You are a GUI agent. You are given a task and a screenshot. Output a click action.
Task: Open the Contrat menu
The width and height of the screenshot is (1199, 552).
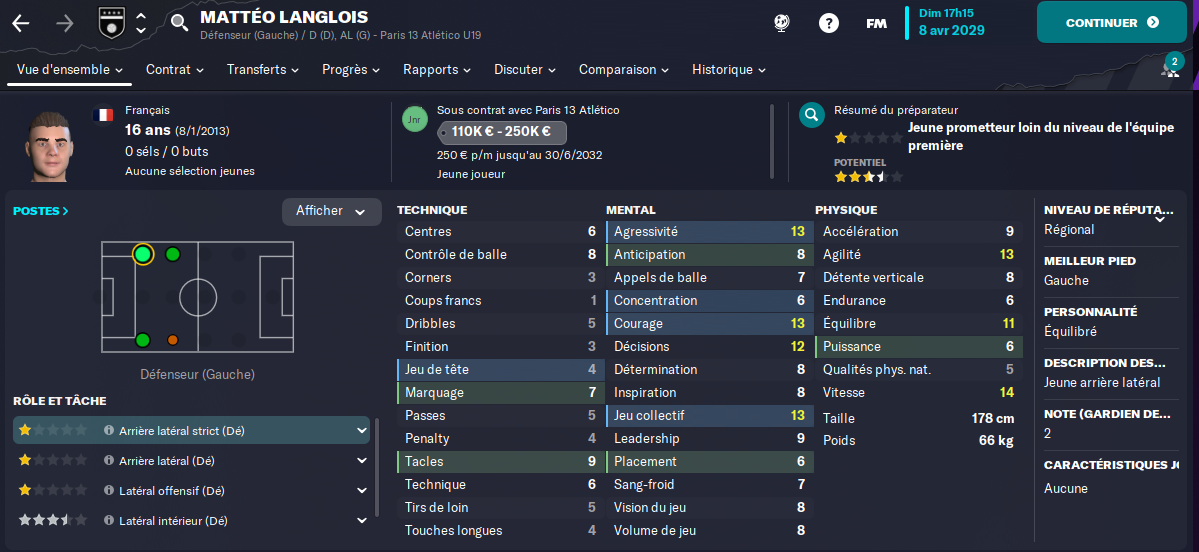[174, 70]
